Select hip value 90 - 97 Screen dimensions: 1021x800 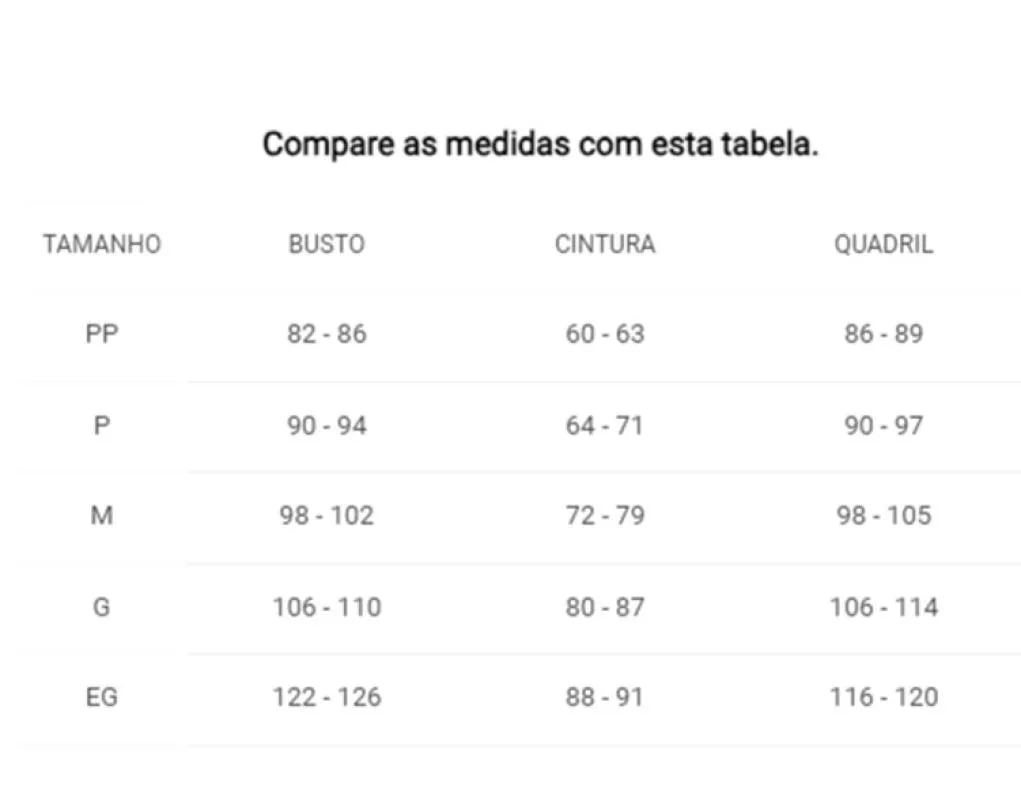884,426
